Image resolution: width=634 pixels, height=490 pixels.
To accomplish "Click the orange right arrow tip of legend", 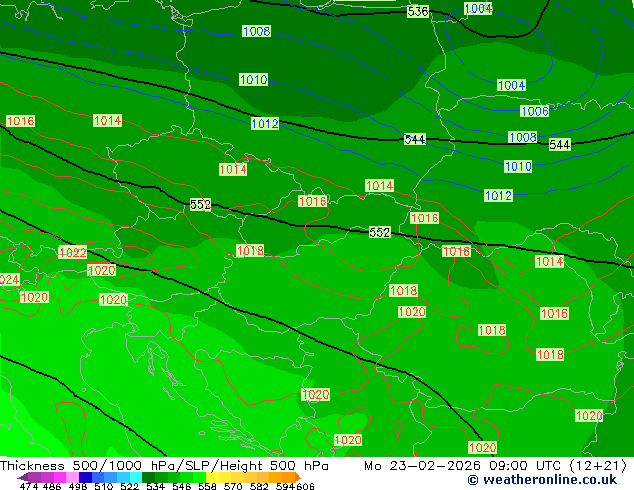I will click(297, 477).
